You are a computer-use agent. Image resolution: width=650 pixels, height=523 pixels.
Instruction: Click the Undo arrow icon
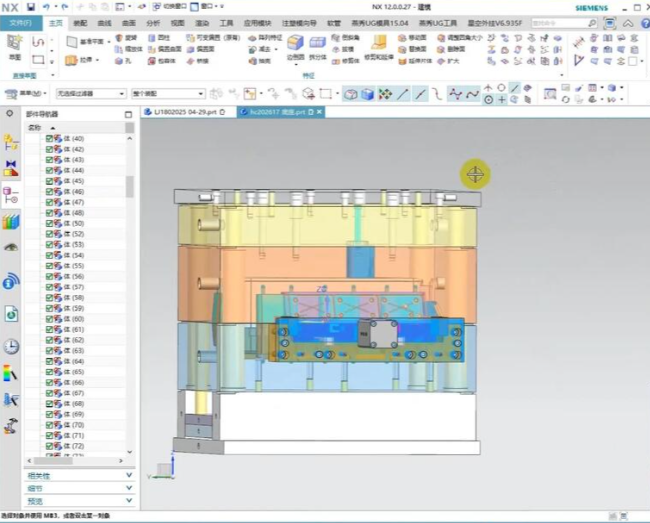point(46,7)
